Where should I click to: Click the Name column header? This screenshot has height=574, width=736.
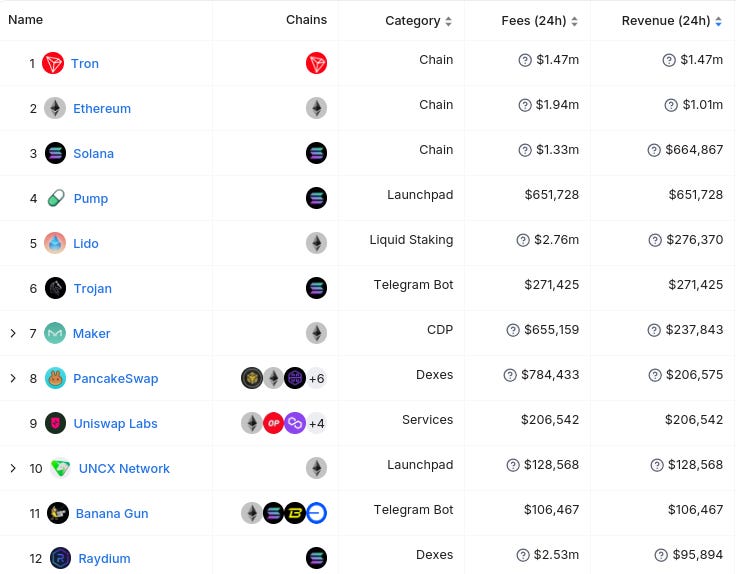(x=25, y=20)
